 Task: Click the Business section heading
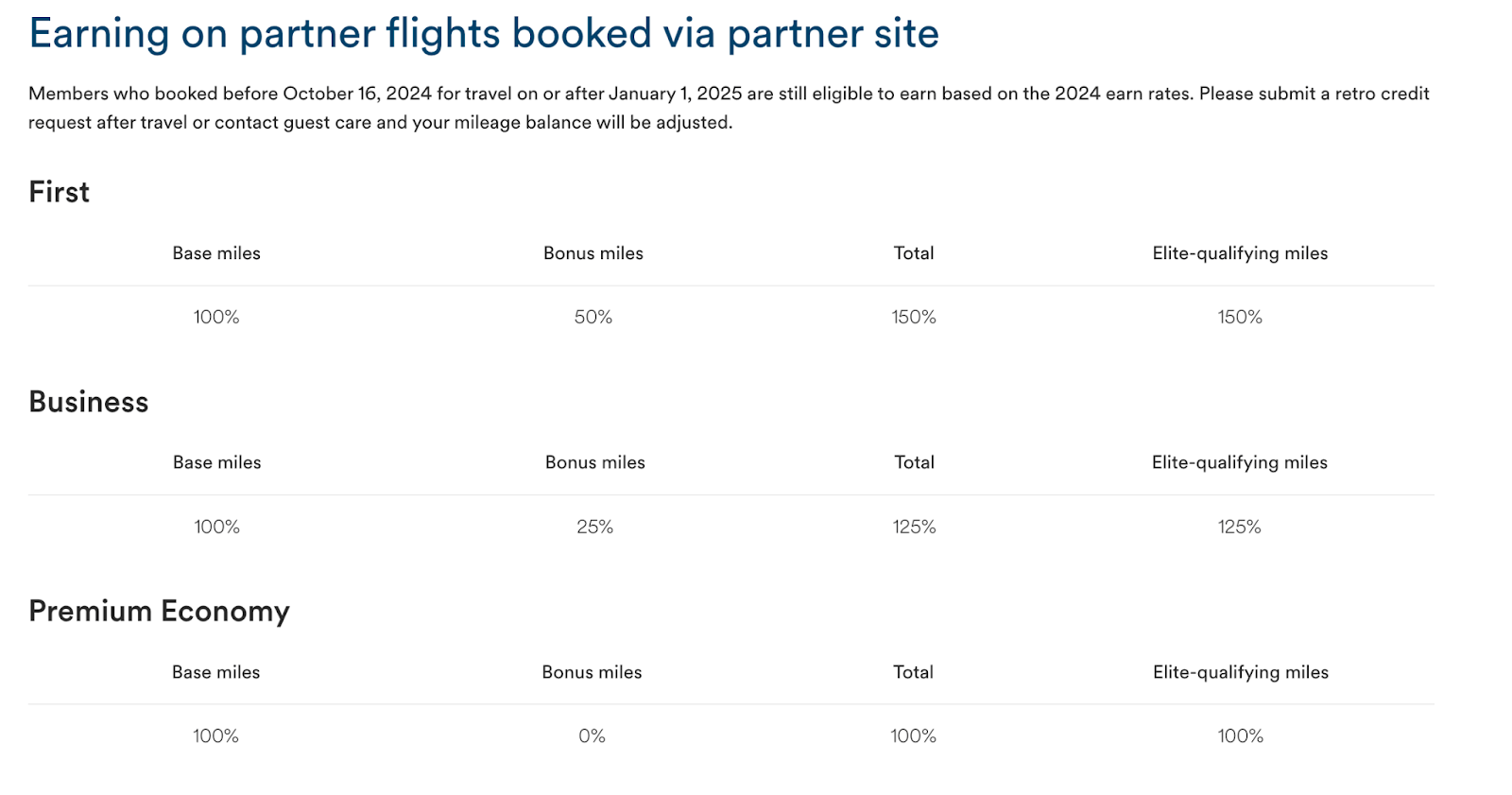(x=88, y=402)
